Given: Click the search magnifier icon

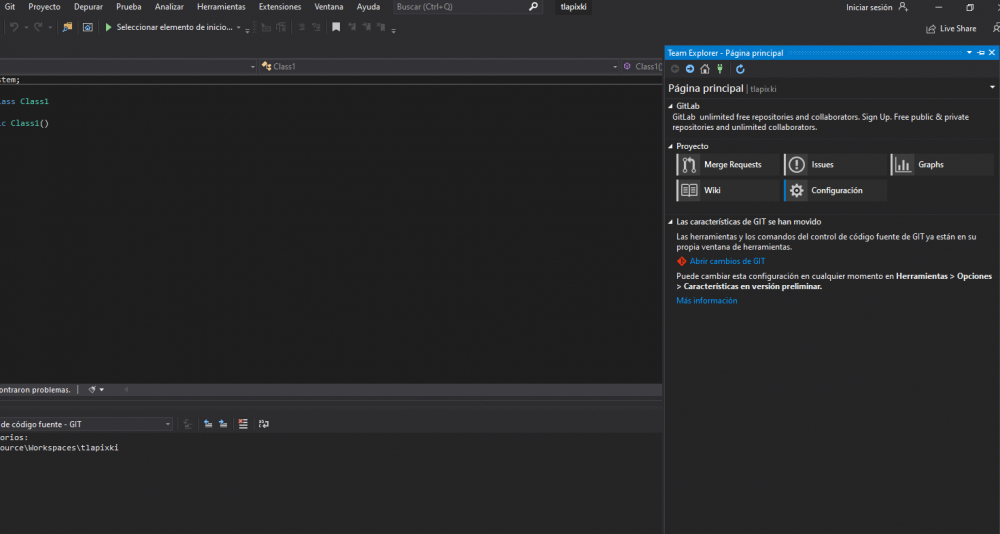Looking at the screenshot, I should click(x=533, y=7).
